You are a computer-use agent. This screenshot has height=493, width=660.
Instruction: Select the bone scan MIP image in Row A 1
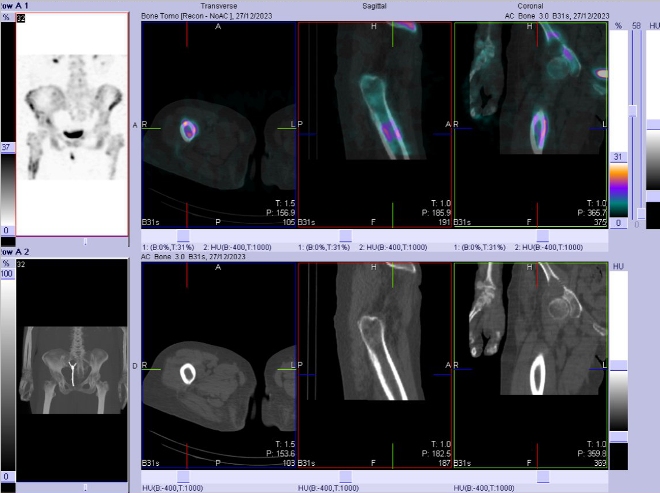pos(72,124)
